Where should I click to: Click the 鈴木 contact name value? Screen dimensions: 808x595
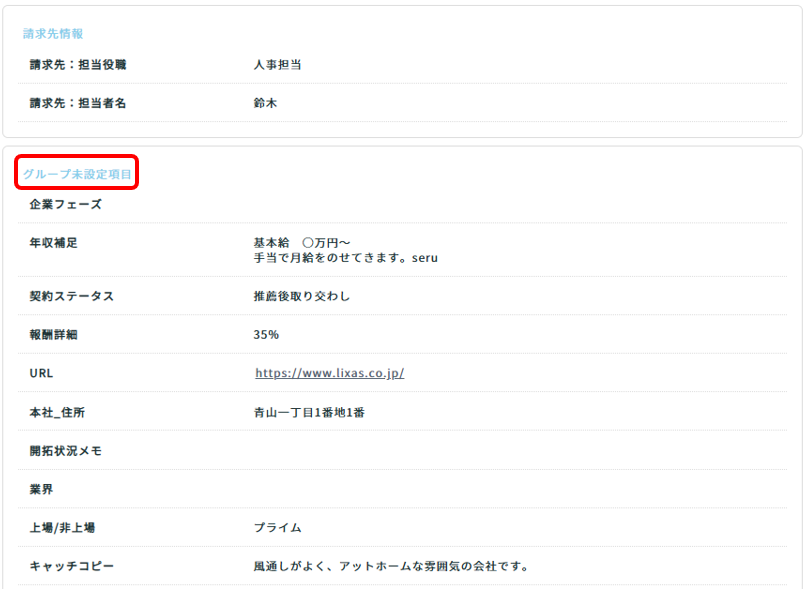pos(265,103)
